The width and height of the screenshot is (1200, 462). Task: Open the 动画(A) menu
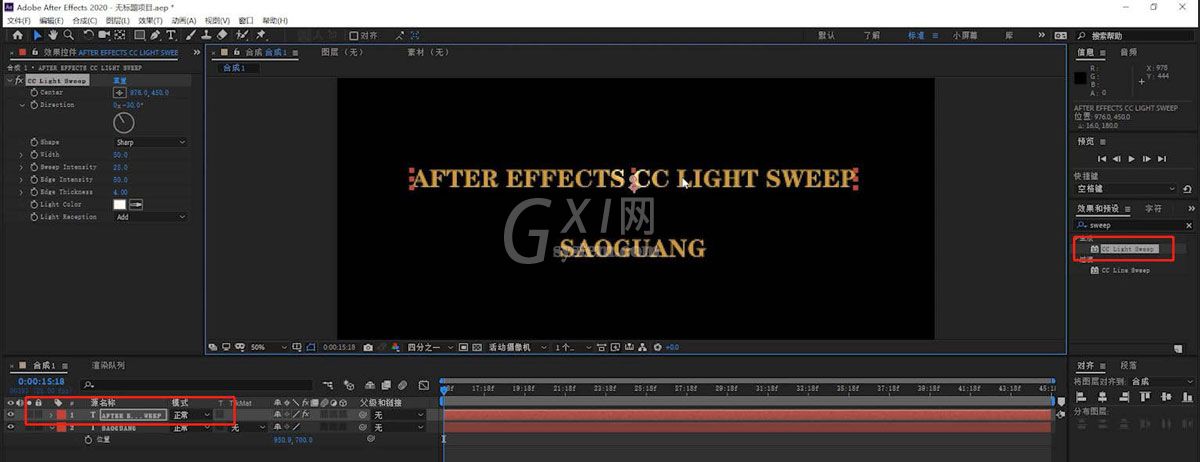tap(183, 20)
